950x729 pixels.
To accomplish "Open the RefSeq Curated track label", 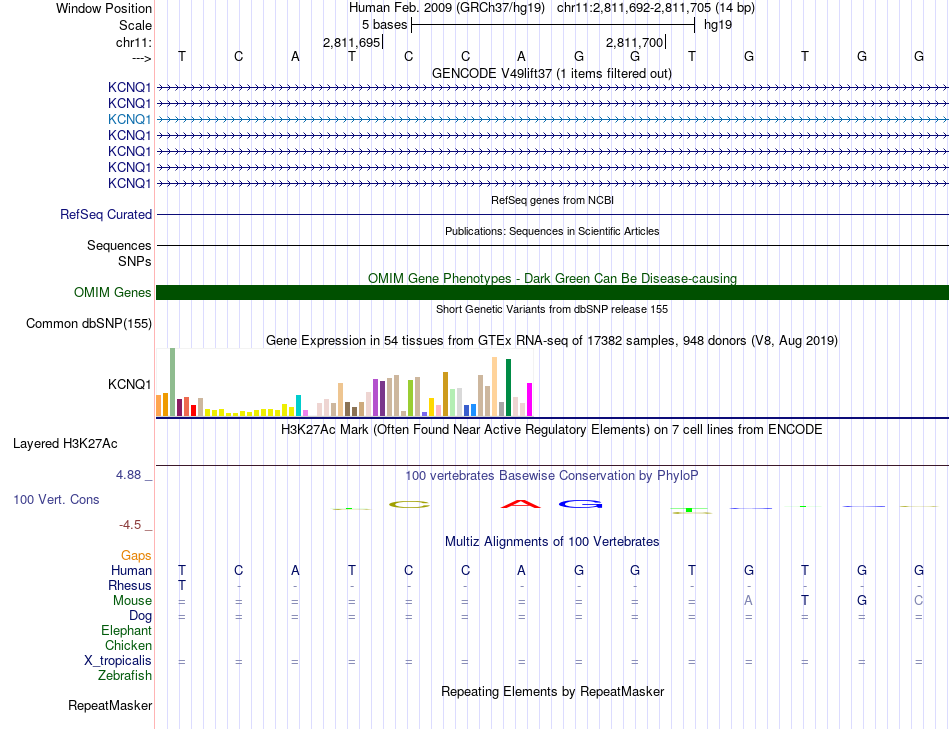I will (106, 215).
